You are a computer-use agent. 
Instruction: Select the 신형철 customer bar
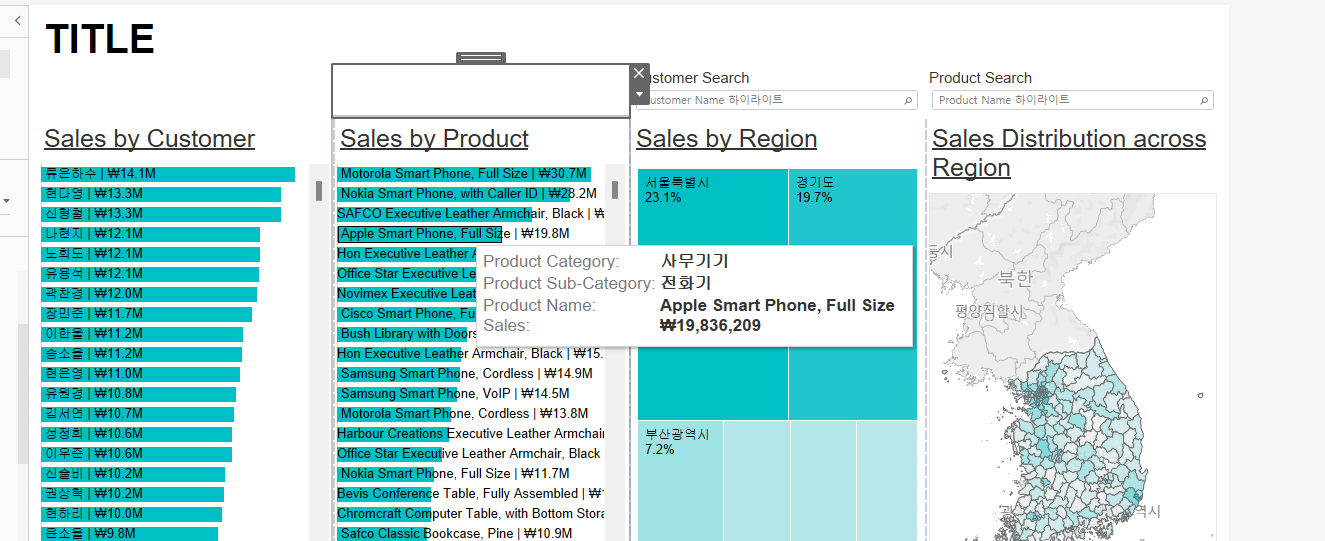161,214
